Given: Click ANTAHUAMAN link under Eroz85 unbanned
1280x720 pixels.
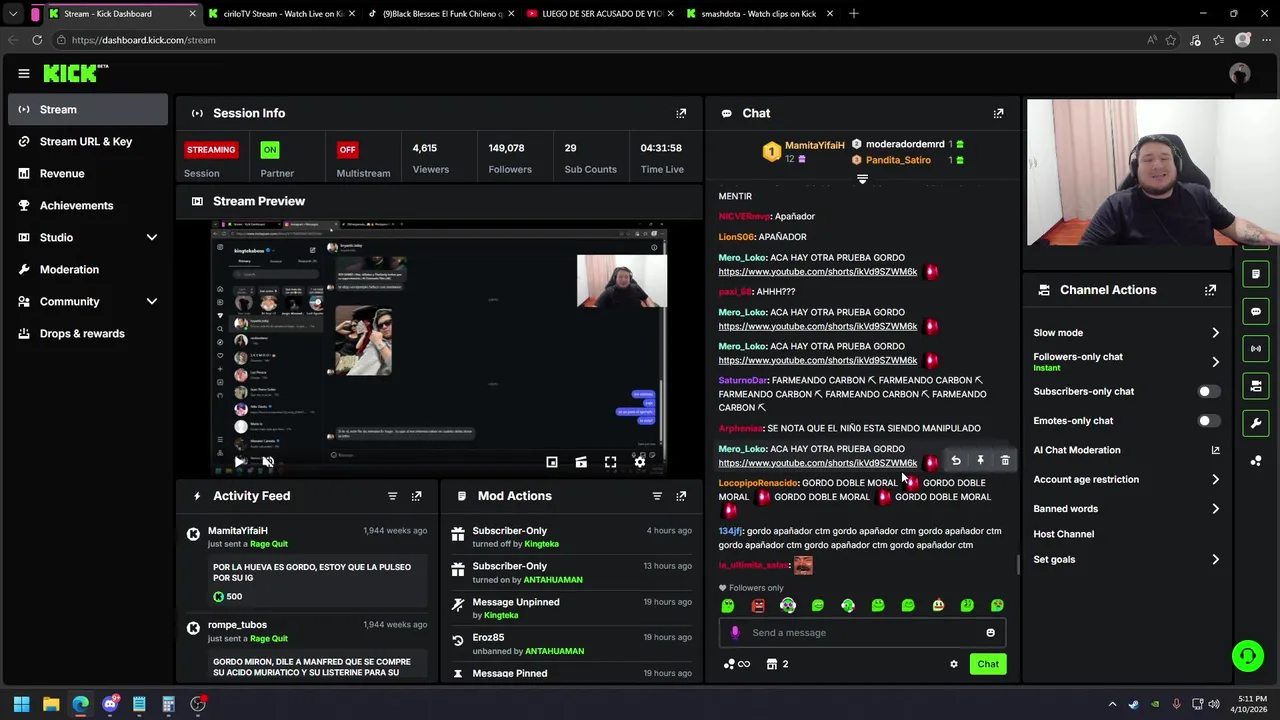Looking at the screenshot, I should pyautogui.click(x=554, y=651).
